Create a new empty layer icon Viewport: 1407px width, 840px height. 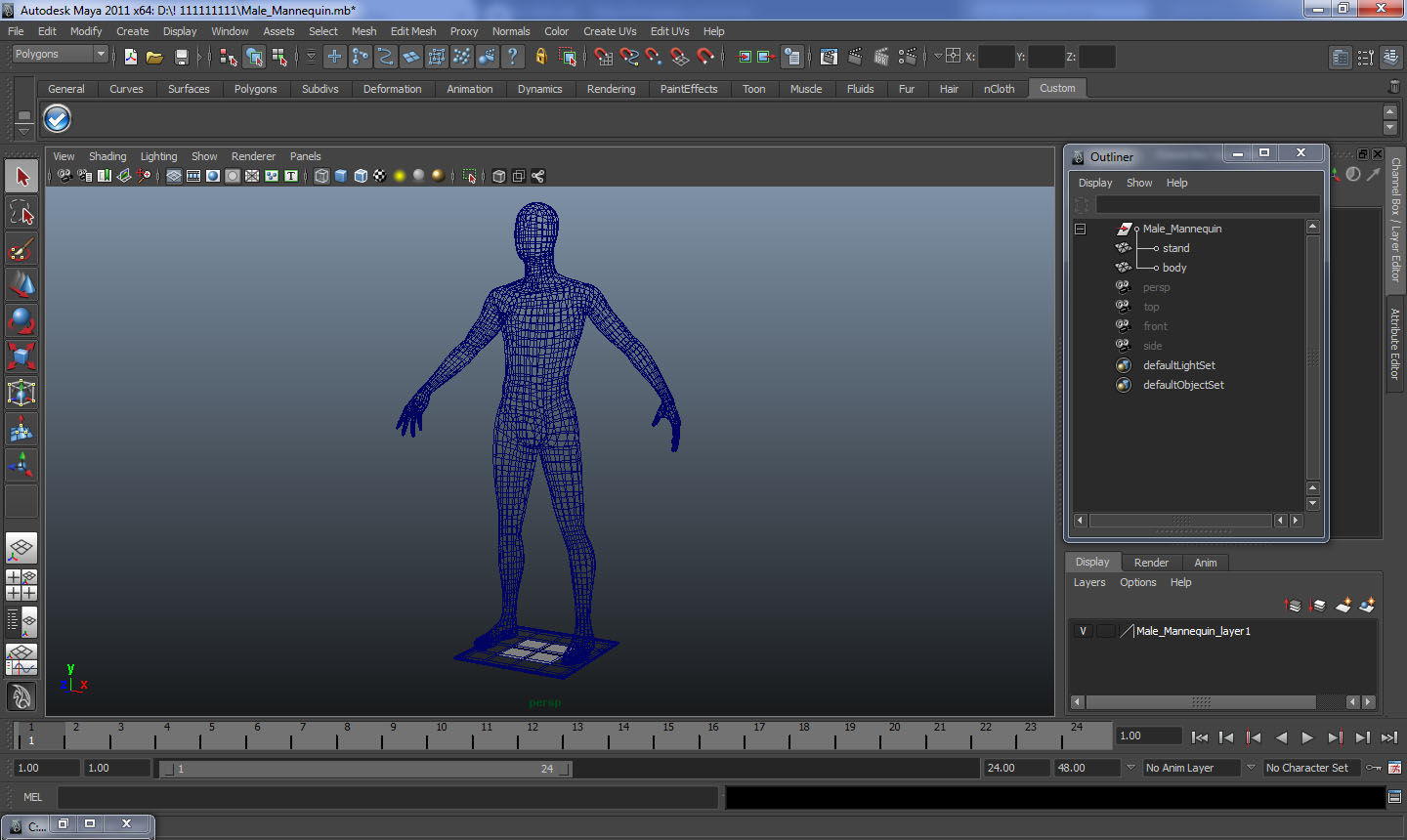(1343, 606)
